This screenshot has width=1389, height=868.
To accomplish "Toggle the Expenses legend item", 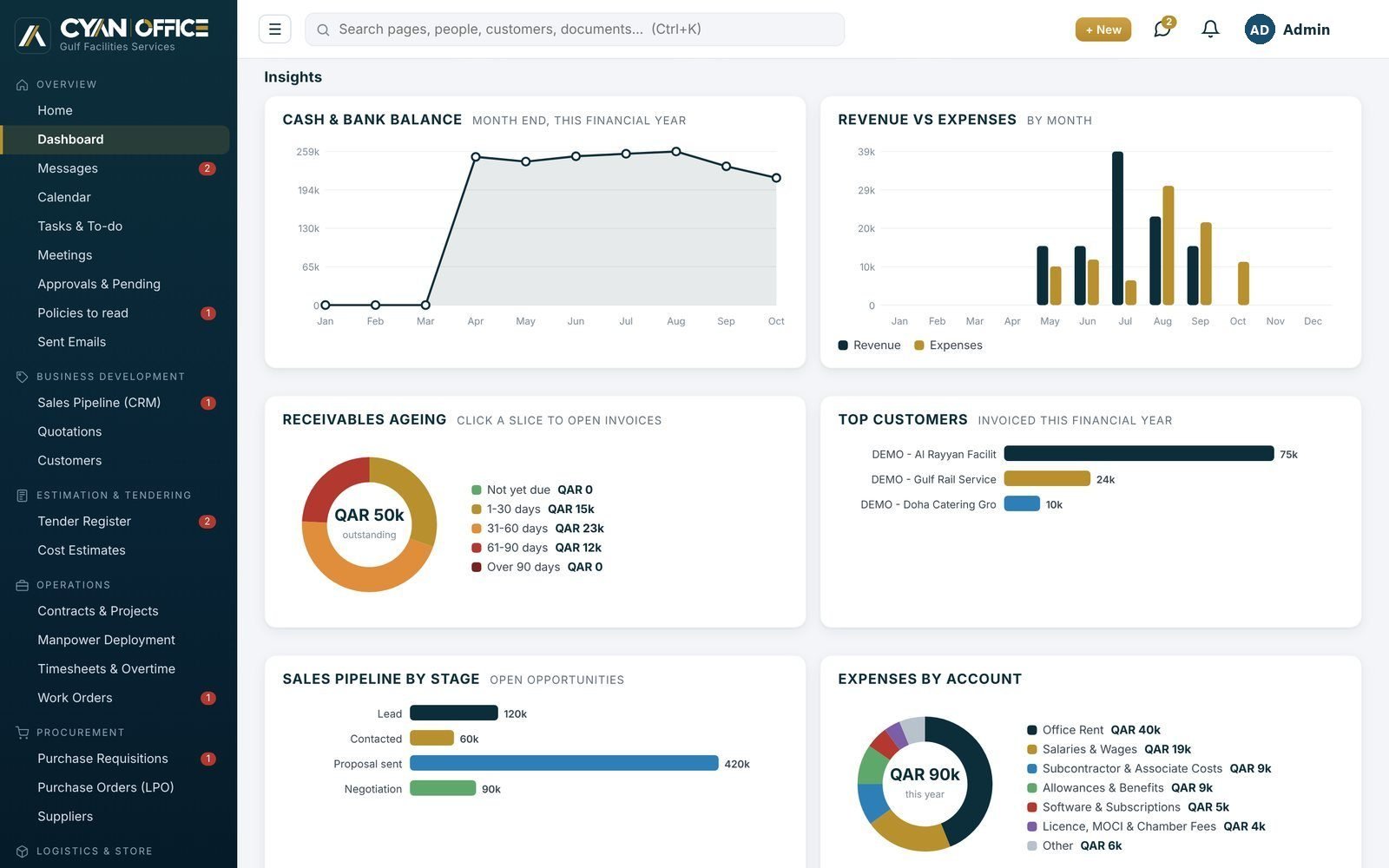I will tap(948, 345).
